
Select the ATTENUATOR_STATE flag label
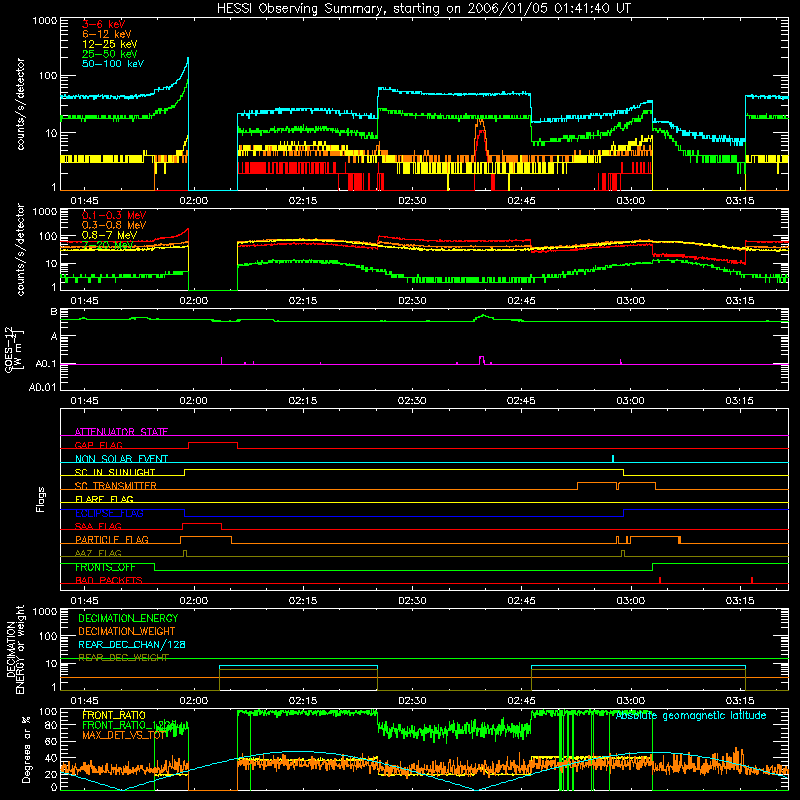click(x=121, y=432)
